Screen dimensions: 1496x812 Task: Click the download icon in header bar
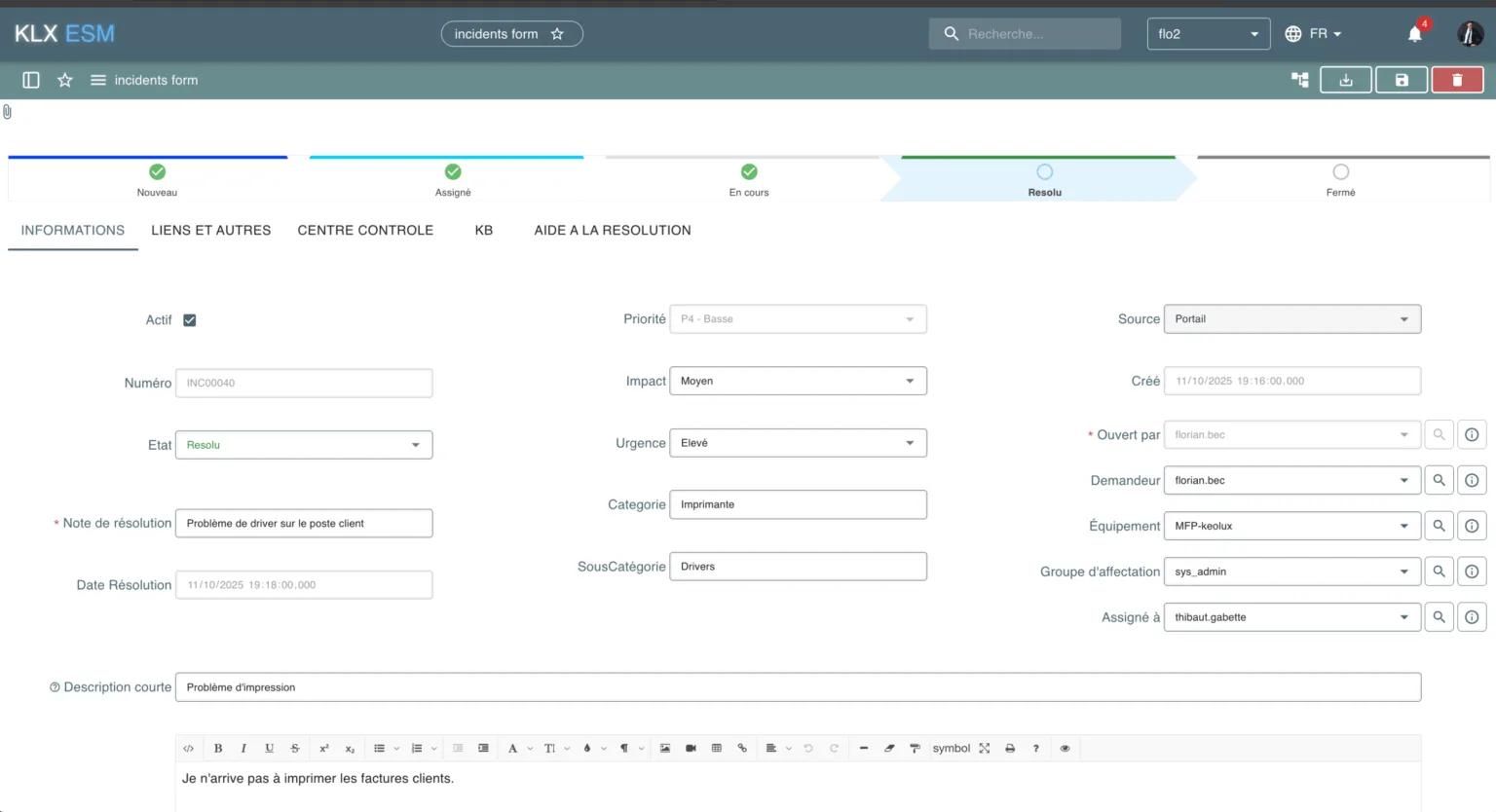[1346, 80]
